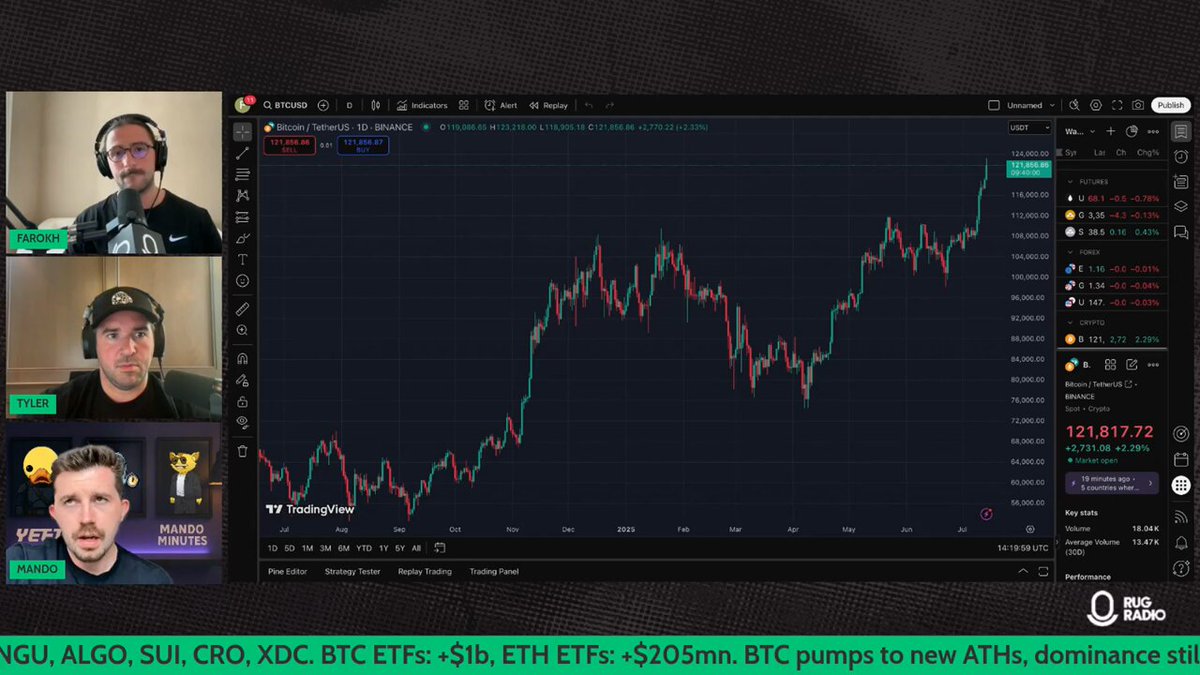Open the go to date calendar icon
Viewport: 1200px width, 675px height.
[x=439, y=548]
